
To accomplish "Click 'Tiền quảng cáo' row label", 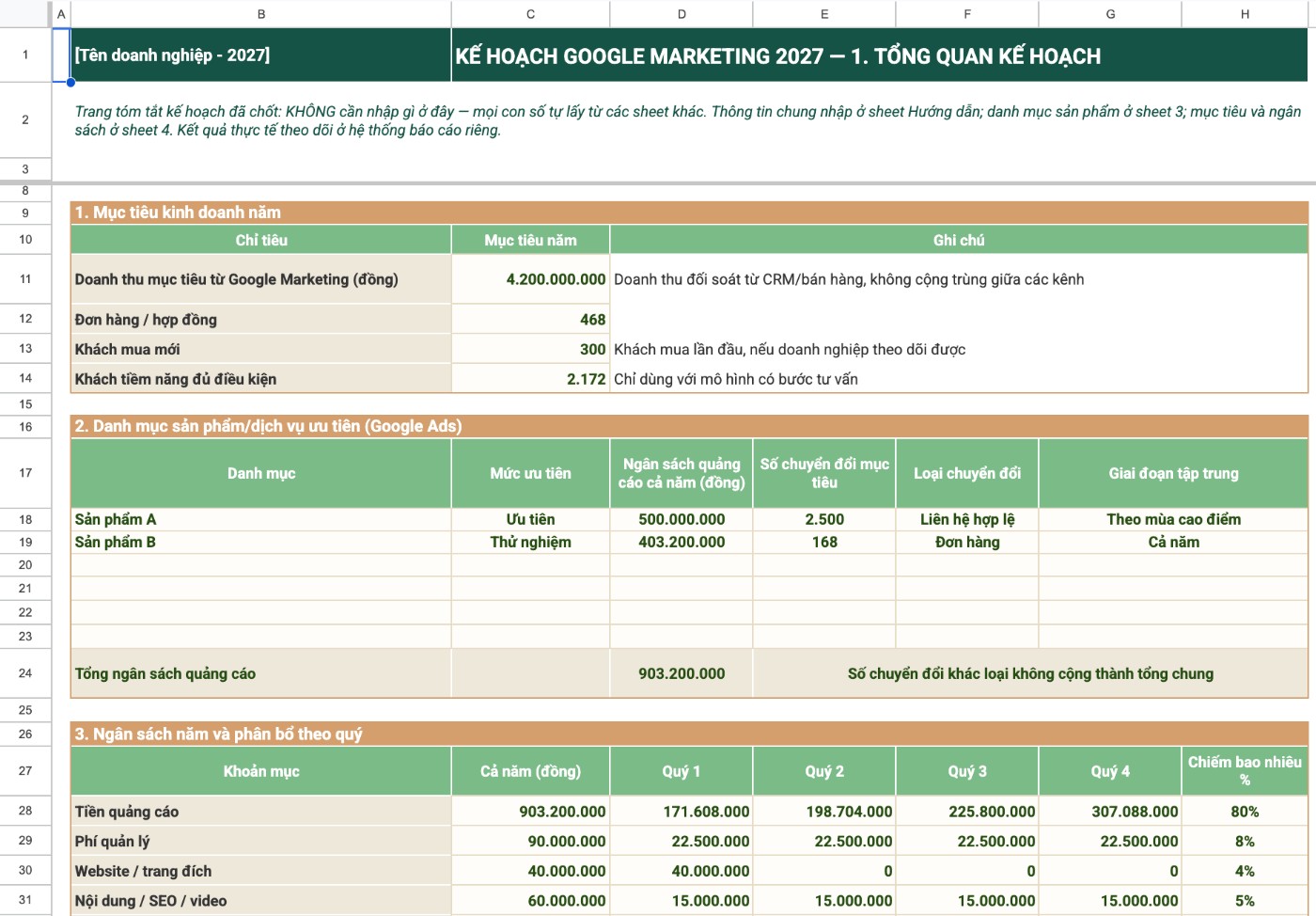I will pos(260,812).
